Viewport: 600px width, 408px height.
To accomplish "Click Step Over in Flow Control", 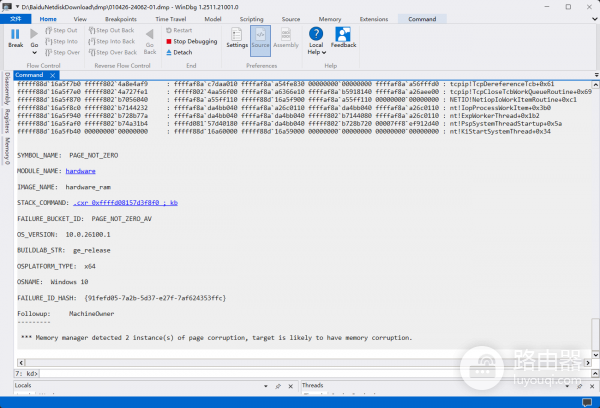I will pyautogui.click(x=62, y=52).
